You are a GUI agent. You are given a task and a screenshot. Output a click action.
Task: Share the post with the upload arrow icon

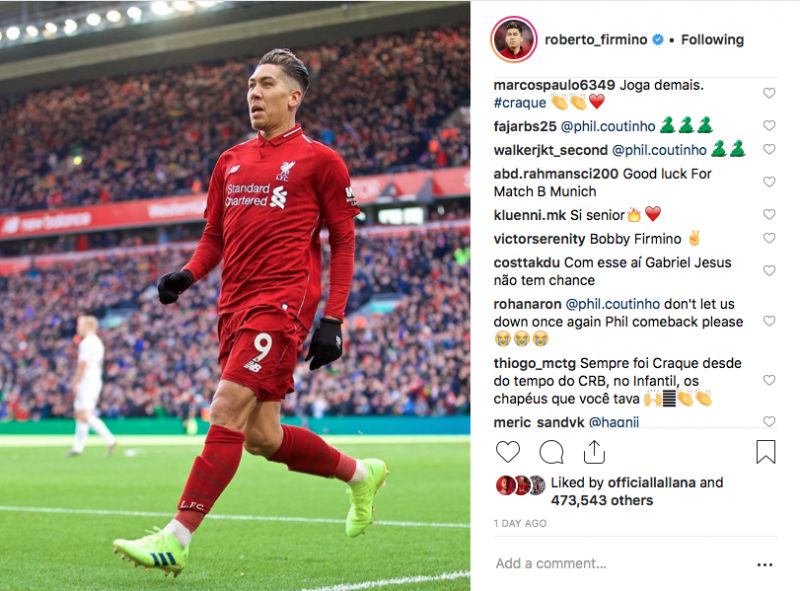(x=594, y=452)
